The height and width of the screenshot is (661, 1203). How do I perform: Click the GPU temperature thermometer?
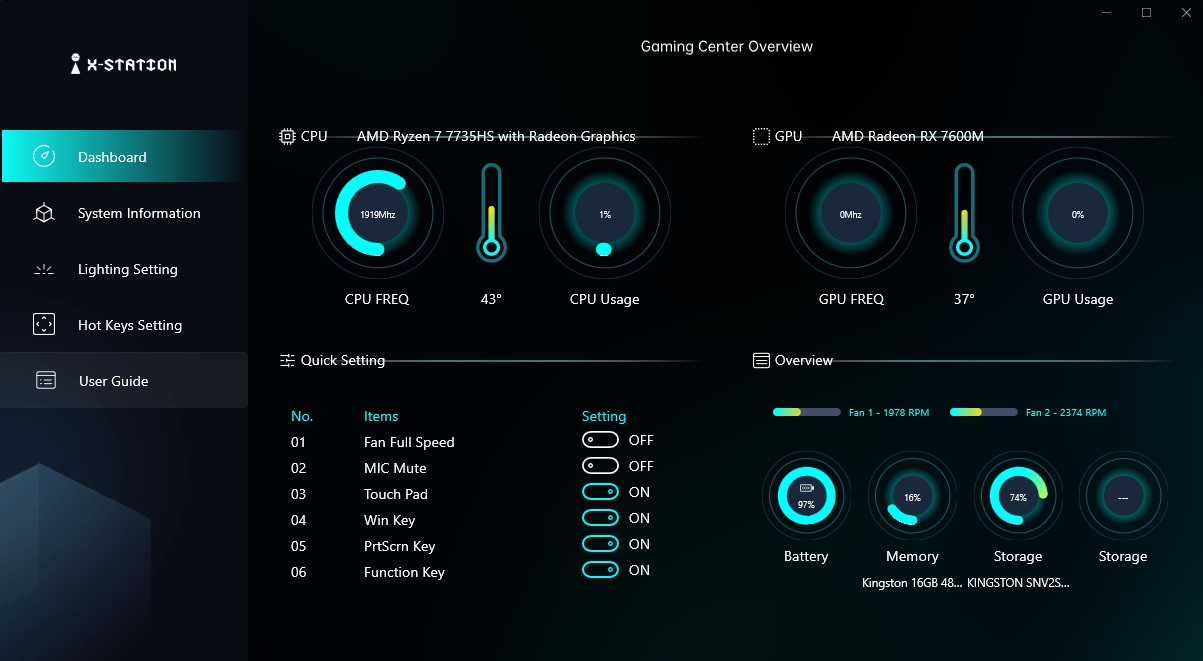[x=964, y=213]
